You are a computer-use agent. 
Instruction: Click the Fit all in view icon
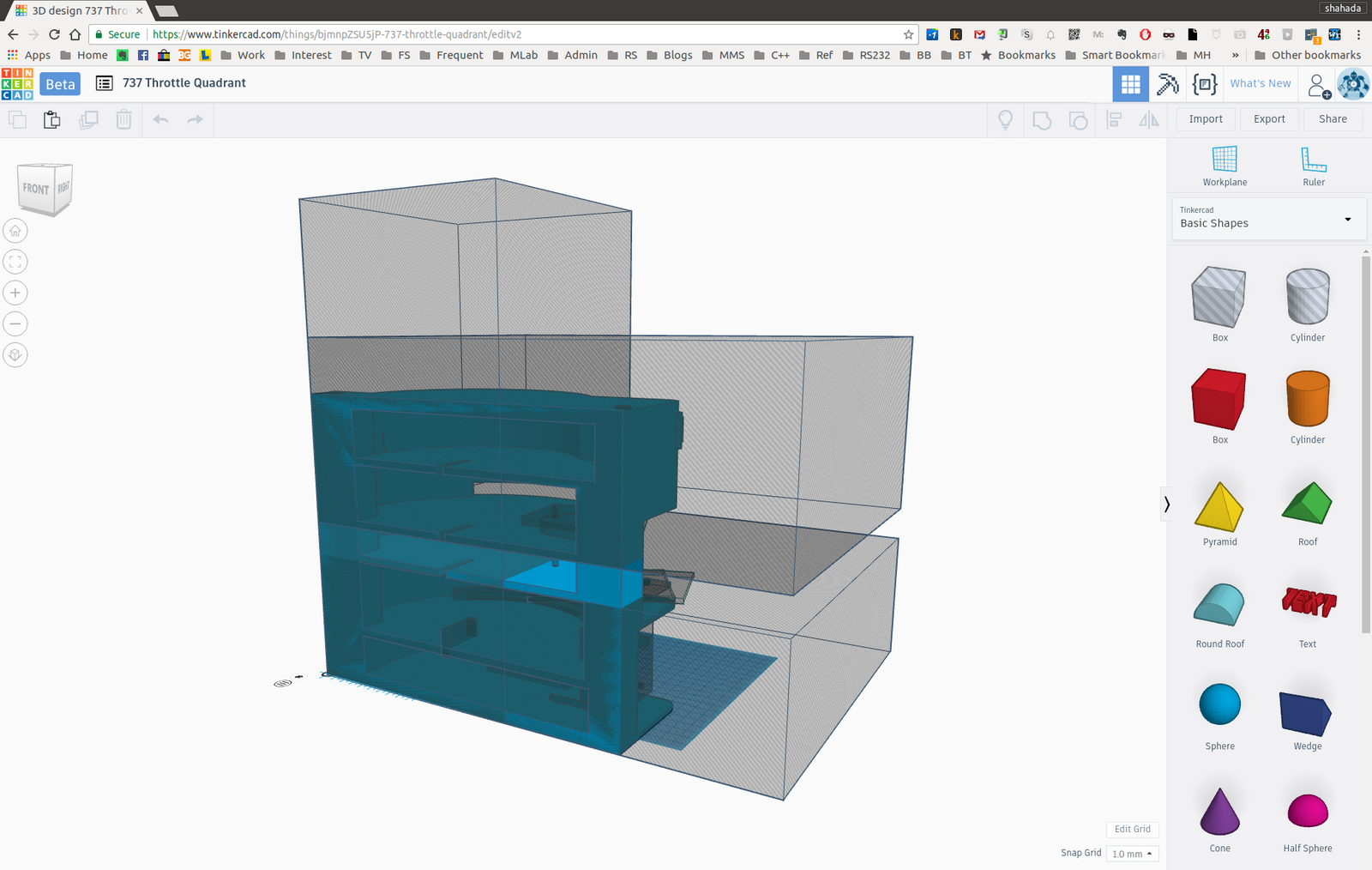coord(15,262)
